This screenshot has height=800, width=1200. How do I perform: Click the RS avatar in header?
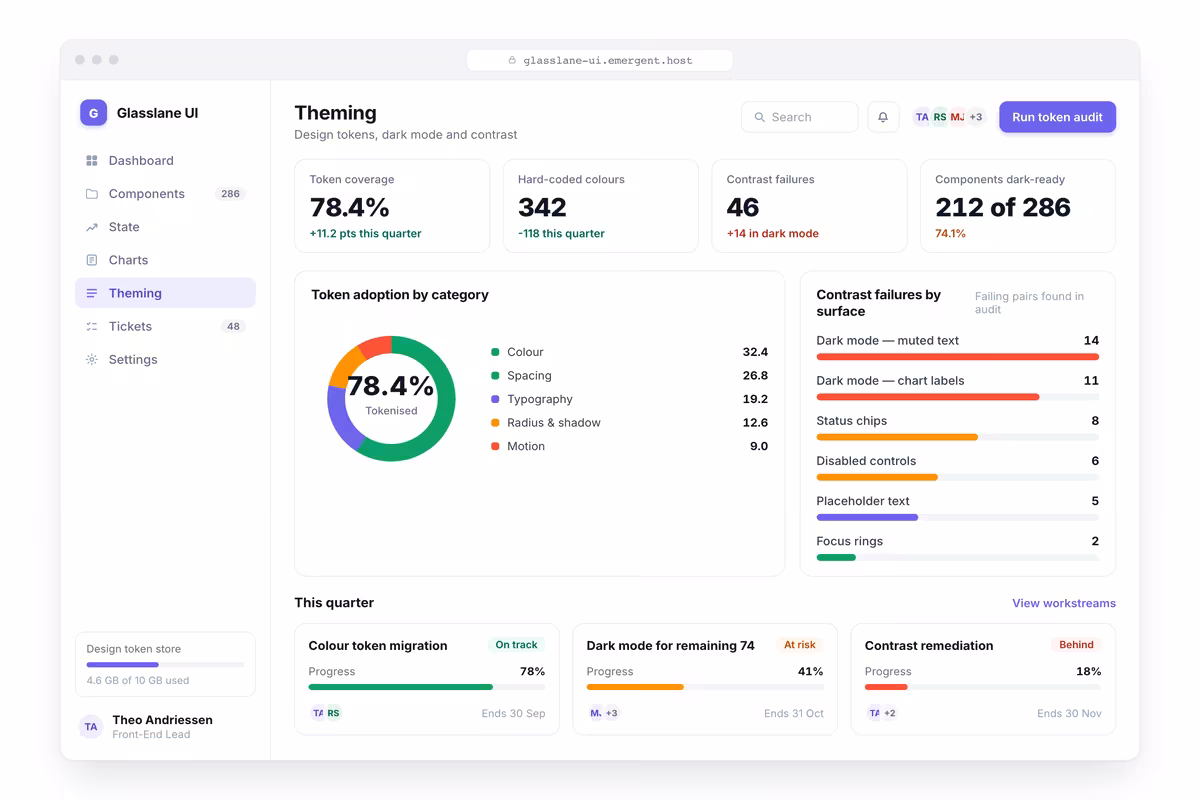point(940,117)
